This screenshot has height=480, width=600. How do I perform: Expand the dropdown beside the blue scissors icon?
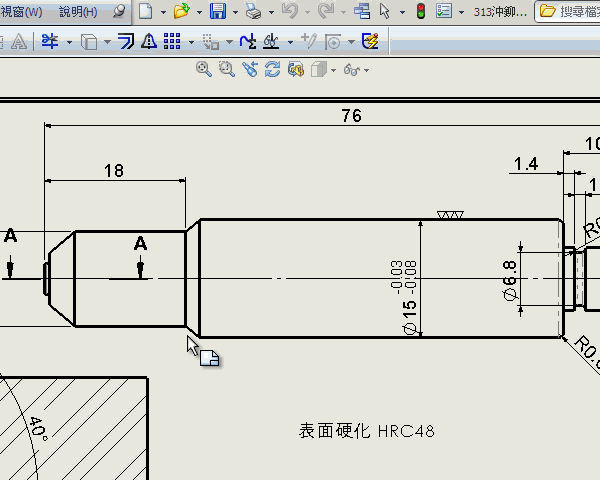[x=69, y=42]
